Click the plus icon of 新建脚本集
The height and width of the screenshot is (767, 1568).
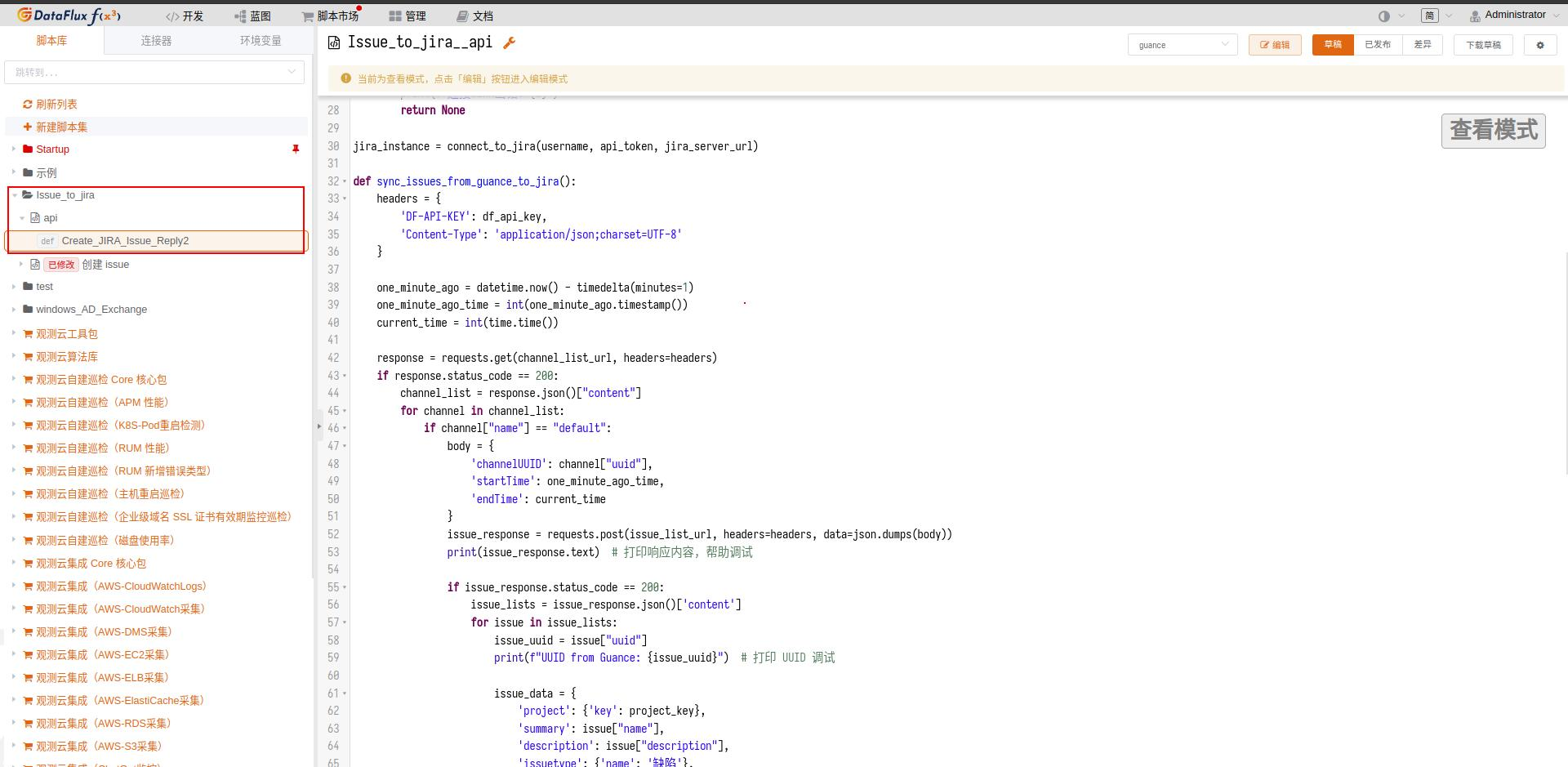28,127
